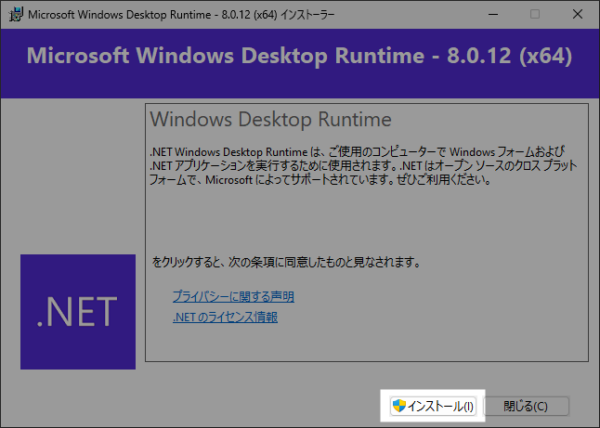Close the installer with the title bar X

point(579,15)
